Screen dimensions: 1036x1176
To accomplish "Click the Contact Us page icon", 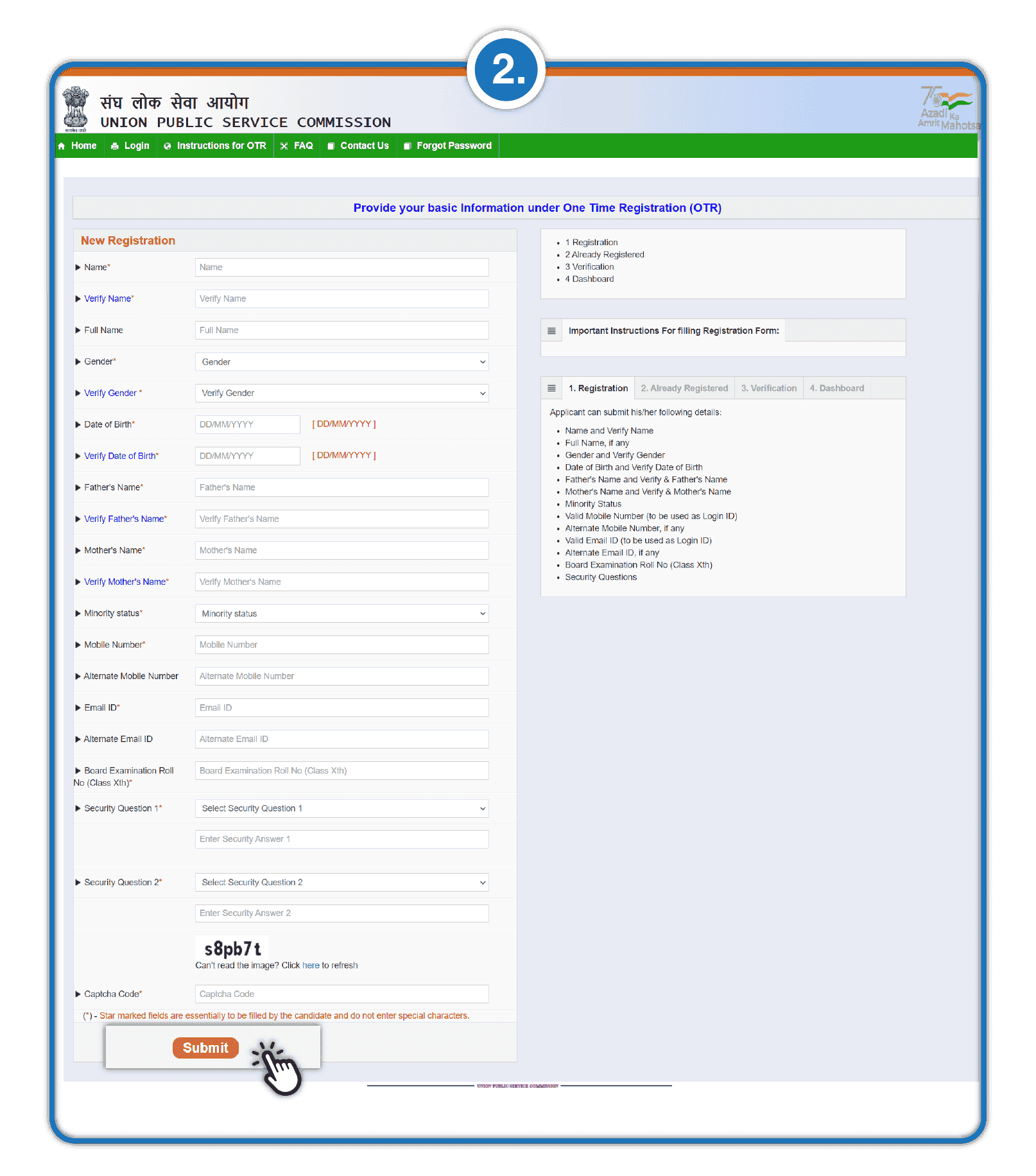I will (331, 146).
